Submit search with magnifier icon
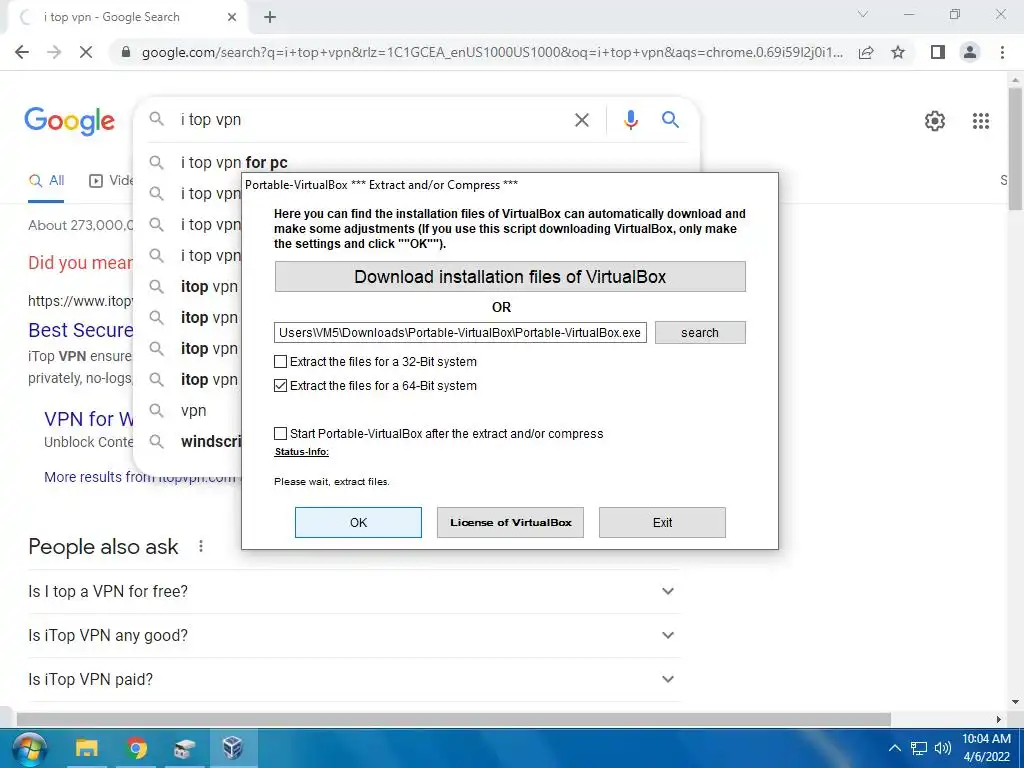Image resolution: width=1024 pixels, height=768 pixels. (x=670, y=120)
